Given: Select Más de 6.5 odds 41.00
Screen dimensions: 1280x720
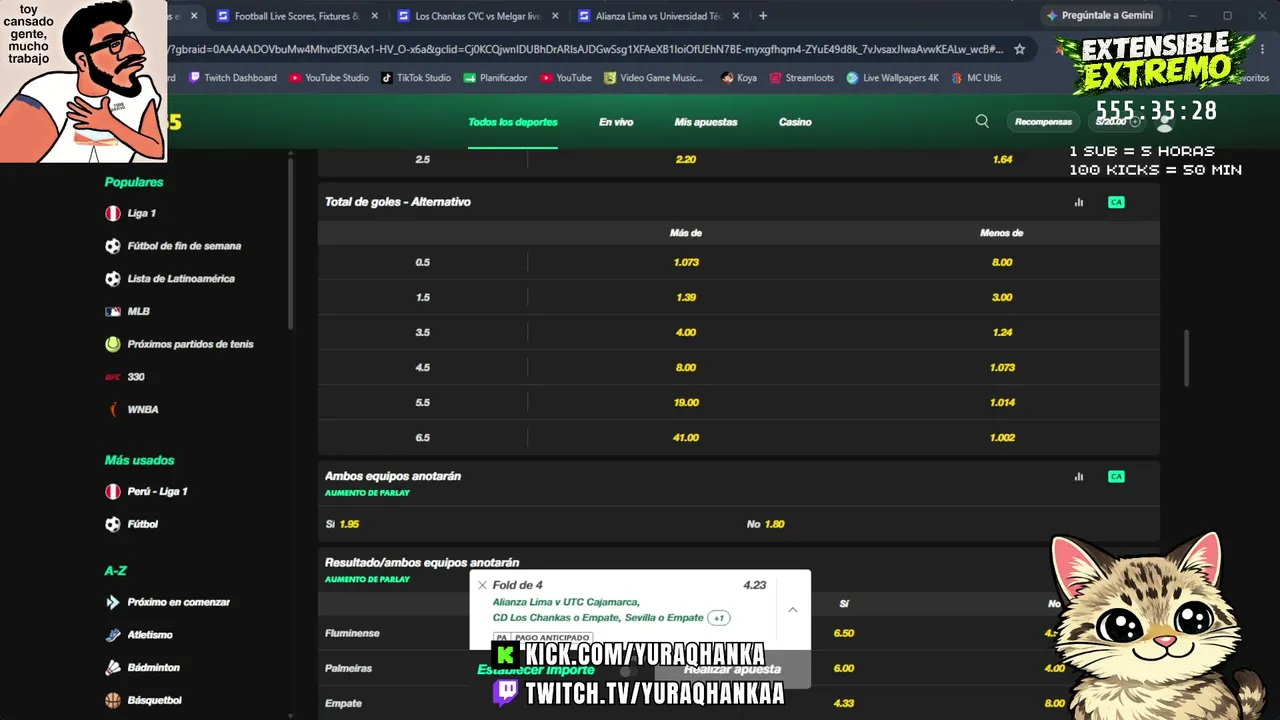Looking at the screenshot, I should 686,437.
